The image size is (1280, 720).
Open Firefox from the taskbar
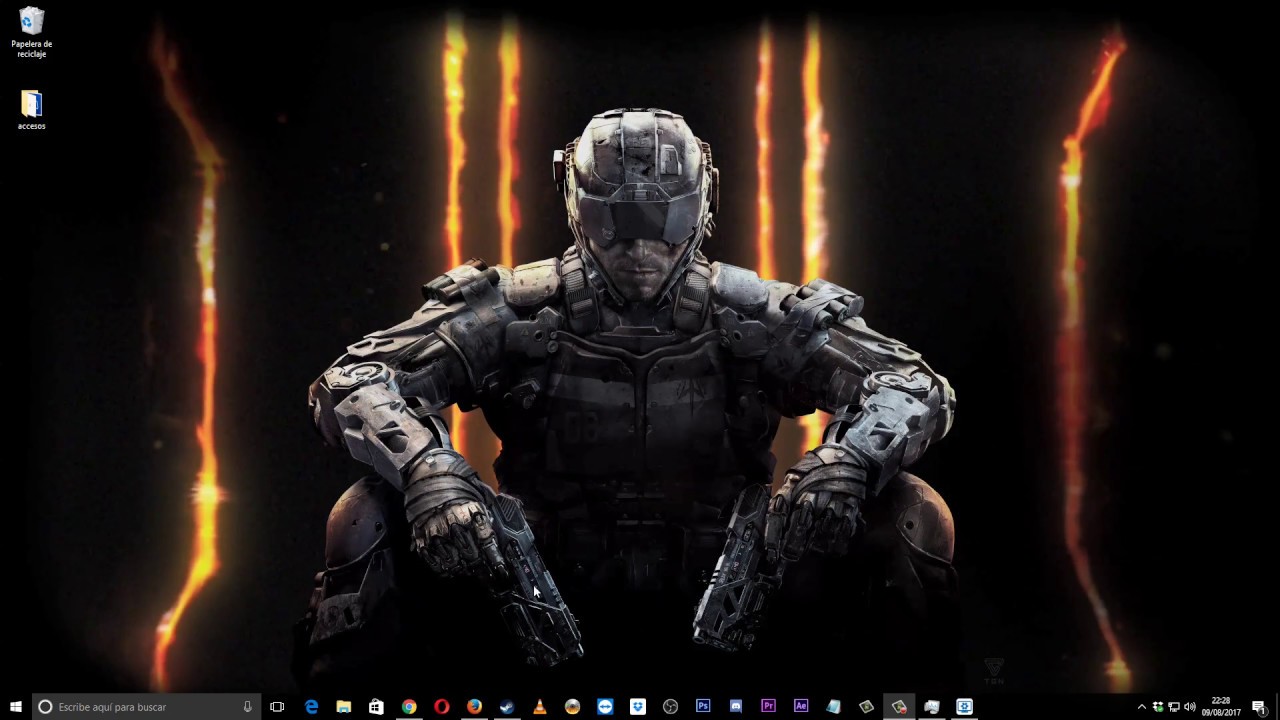474,707
